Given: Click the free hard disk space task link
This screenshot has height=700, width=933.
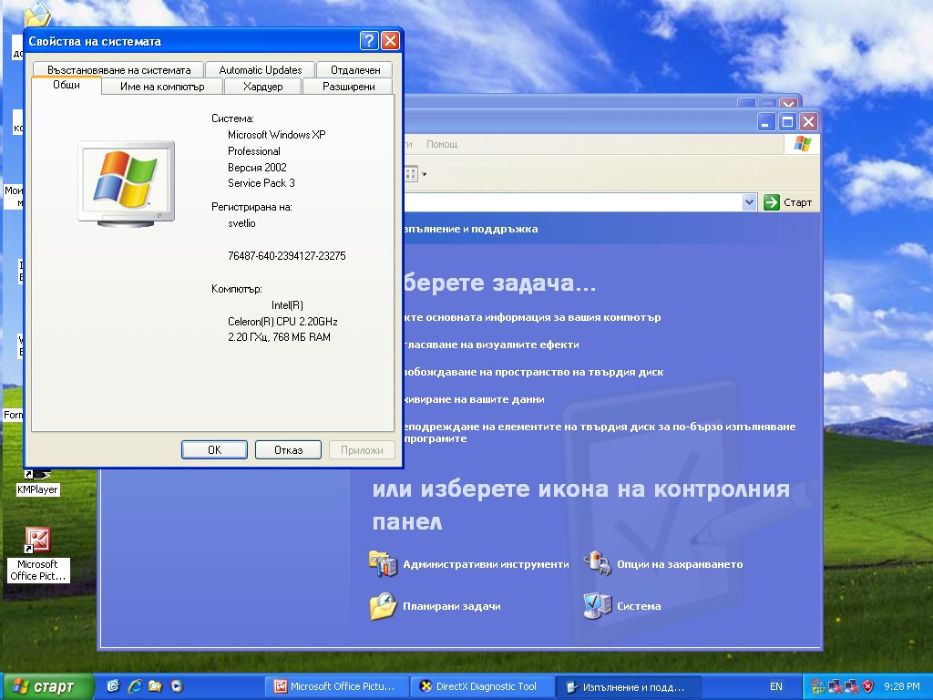Looking at the screenshot, I should [x=533, y=372].
